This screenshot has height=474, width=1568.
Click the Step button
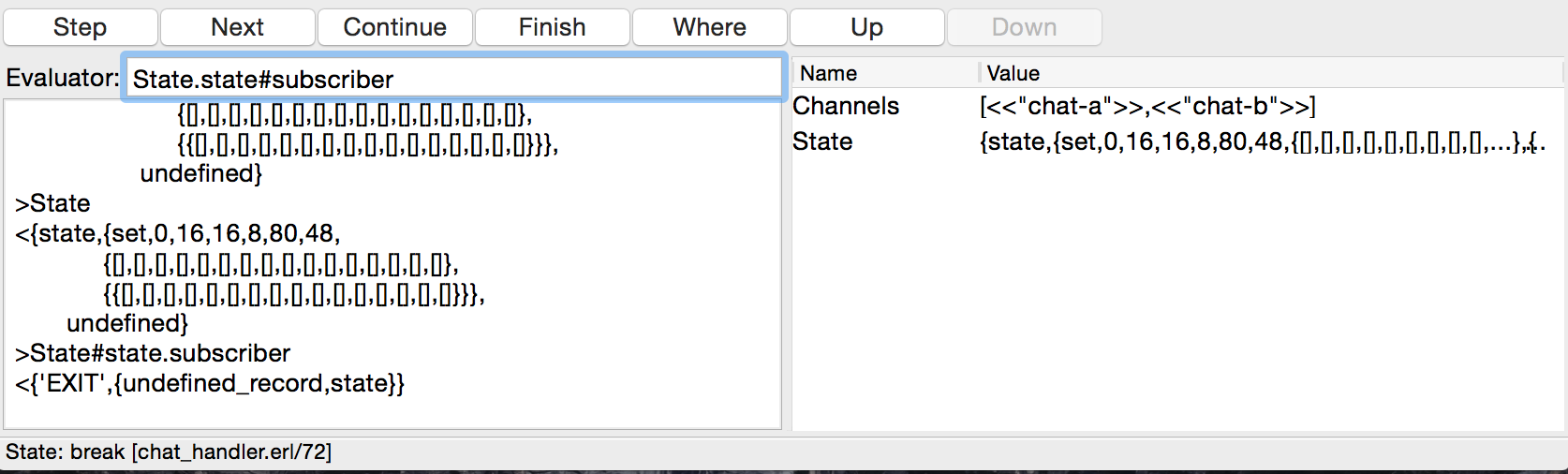click(80, 27)
